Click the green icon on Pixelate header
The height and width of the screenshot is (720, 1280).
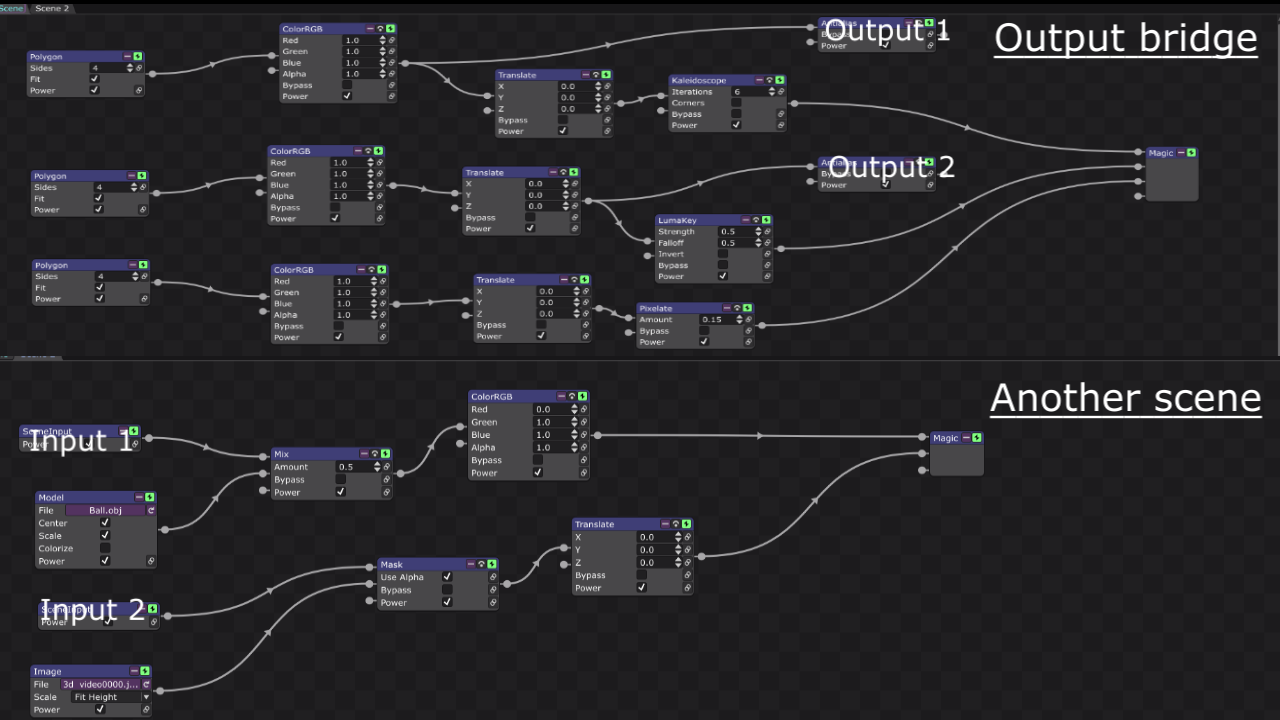coord(748,308)
